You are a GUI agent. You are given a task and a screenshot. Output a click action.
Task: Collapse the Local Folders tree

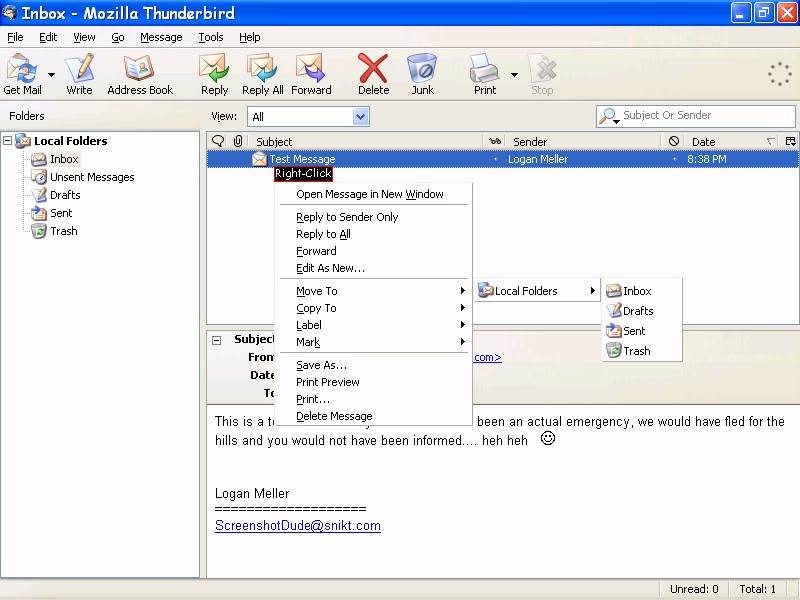(x=8, y=140)
